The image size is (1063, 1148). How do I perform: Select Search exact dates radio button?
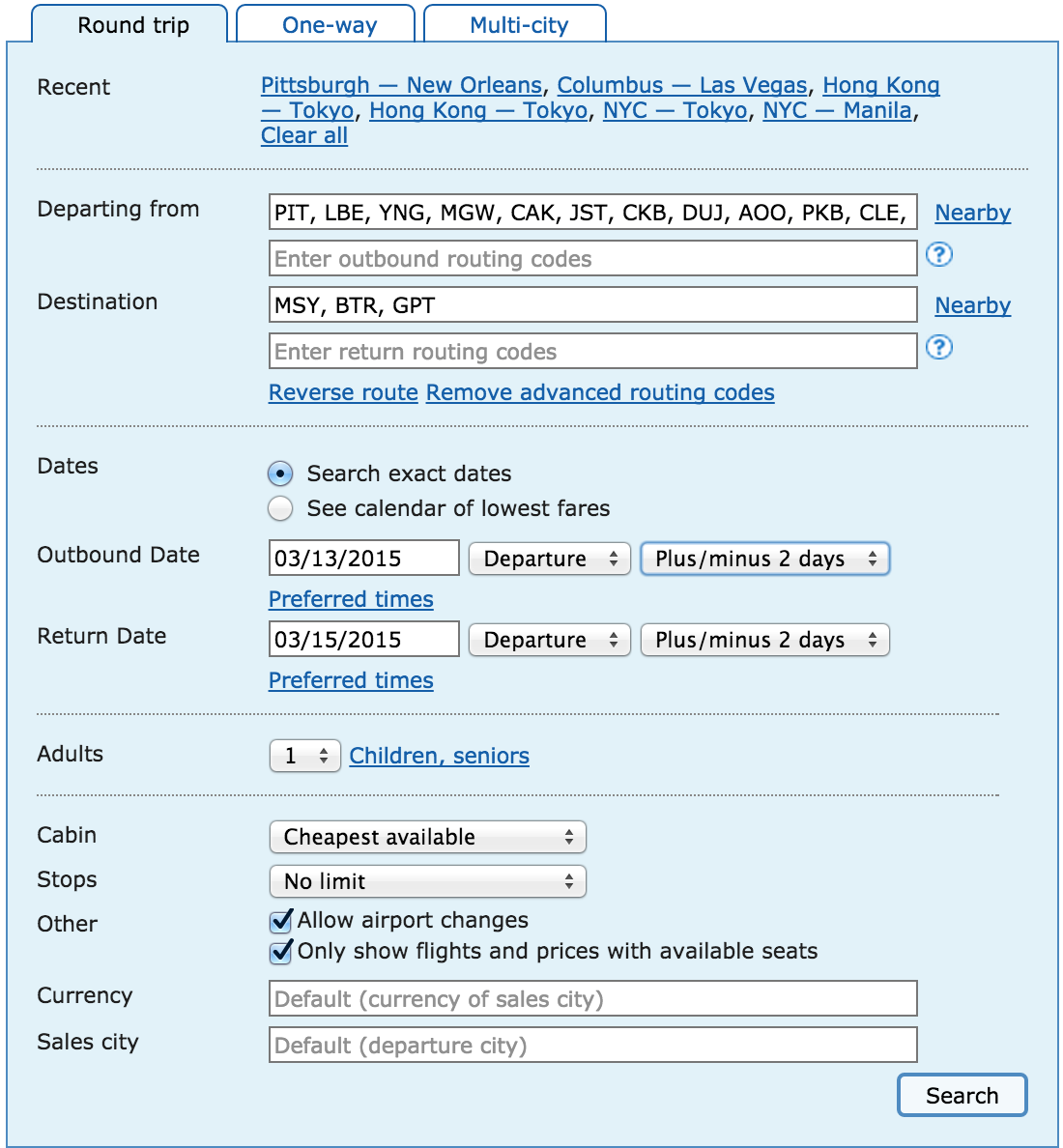(x=280, y=474)
